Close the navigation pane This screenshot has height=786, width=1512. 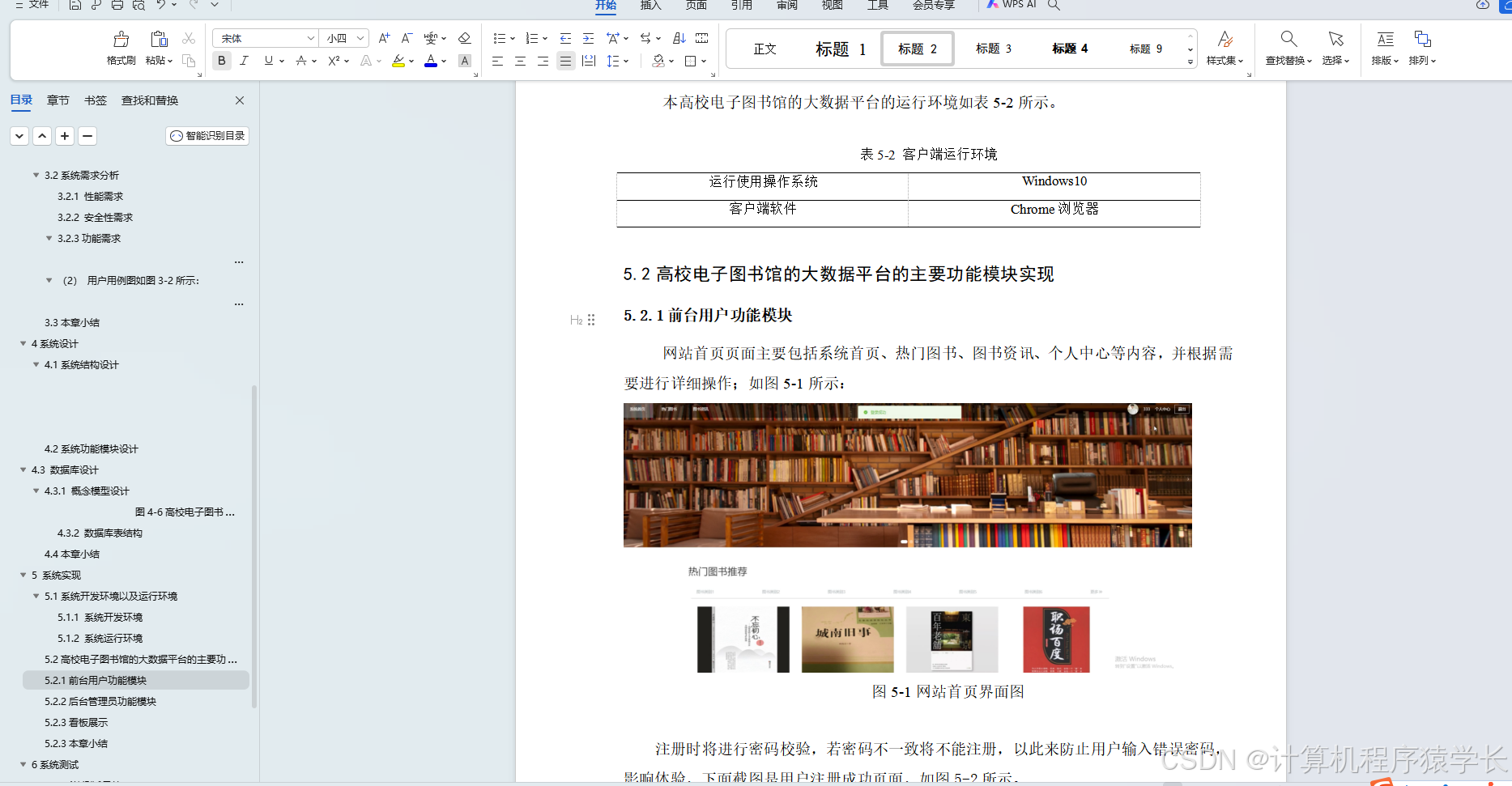point(240,100)
